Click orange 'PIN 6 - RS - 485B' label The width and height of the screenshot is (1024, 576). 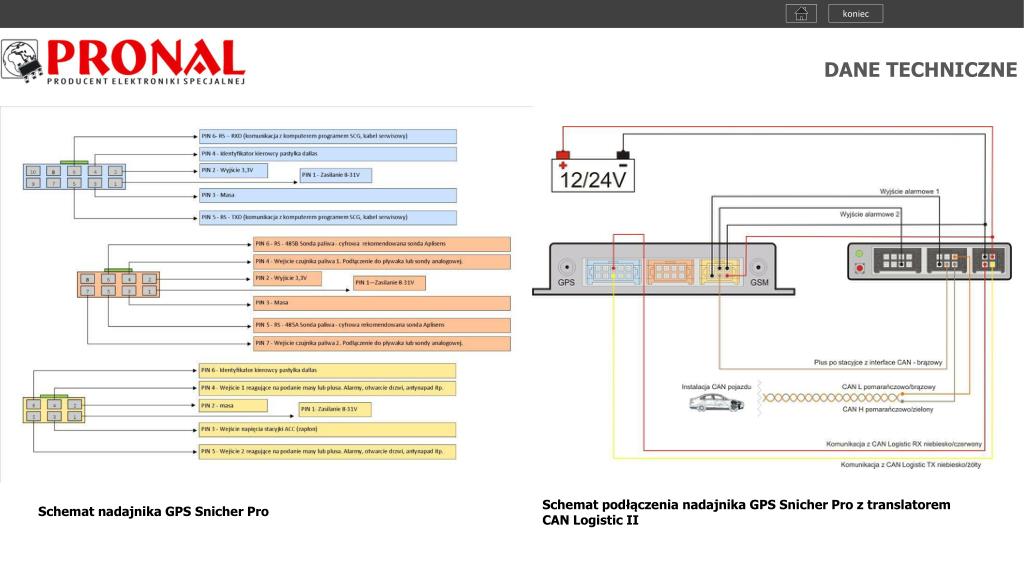382,244
